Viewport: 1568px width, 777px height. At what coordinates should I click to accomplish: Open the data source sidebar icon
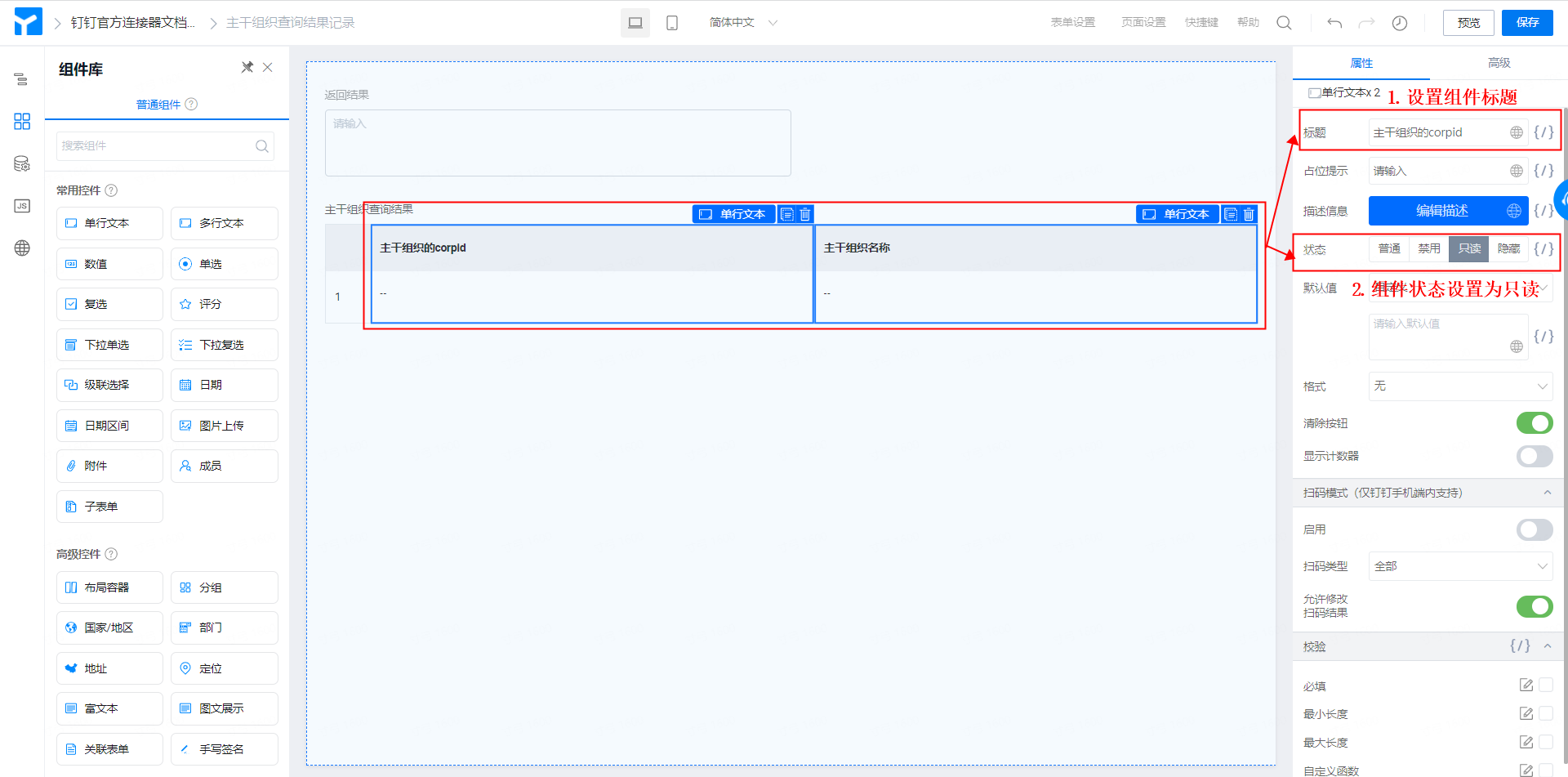(x=22, y=164)
